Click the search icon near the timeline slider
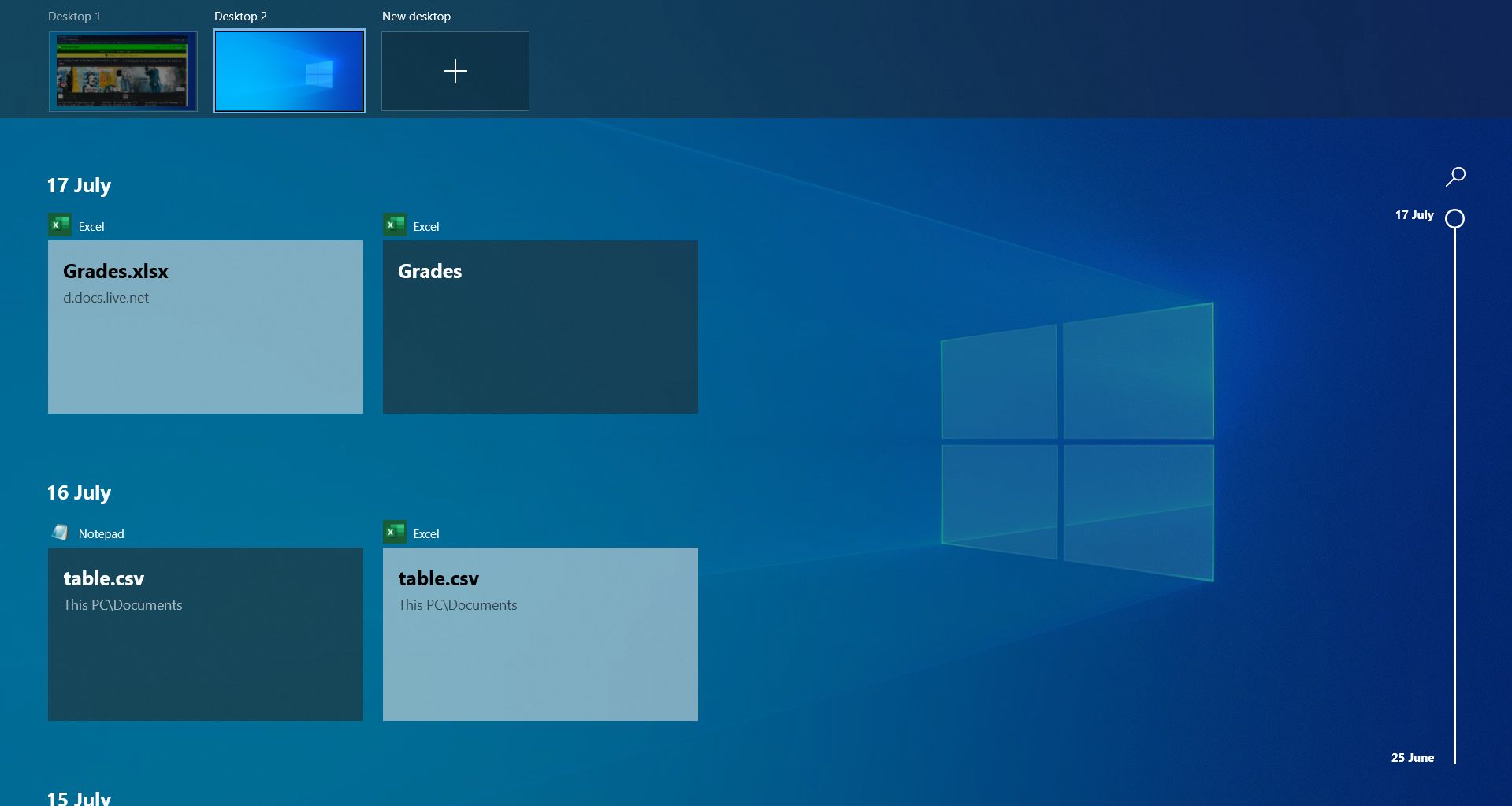The image size is (1512, 806). (1455, 176)
